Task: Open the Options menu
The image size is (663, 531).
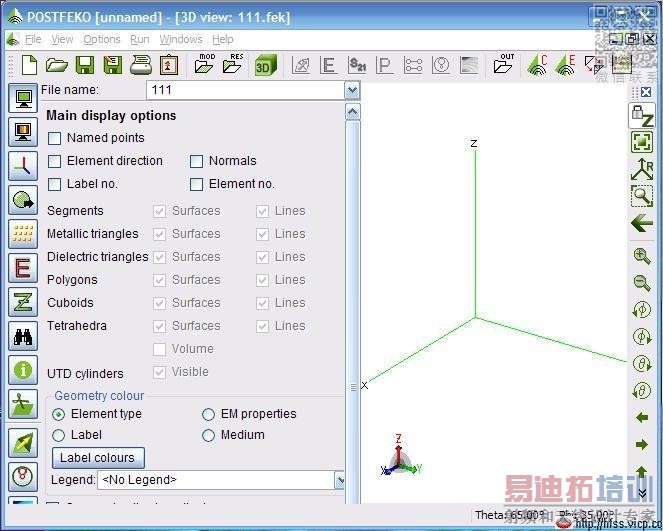Action: [x=101, y=39]
